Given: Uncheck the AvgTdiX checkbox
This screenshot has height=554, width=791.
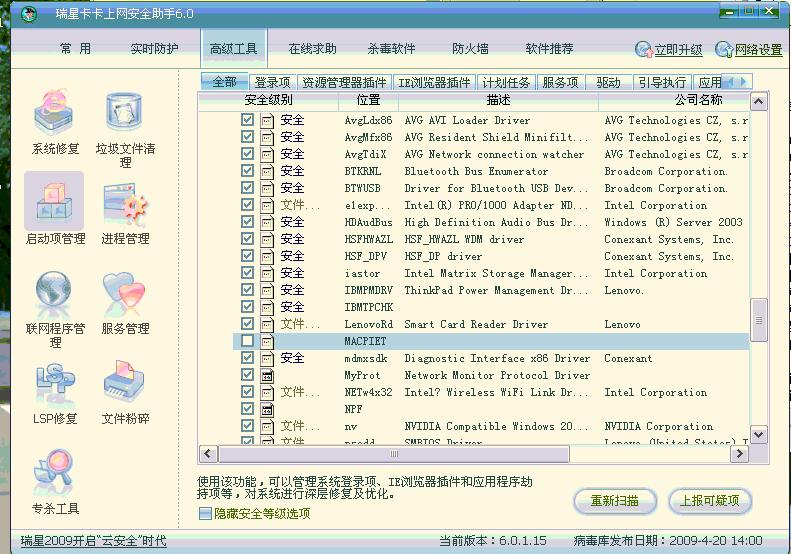Looking at the screenshot, I should [247, 153].
